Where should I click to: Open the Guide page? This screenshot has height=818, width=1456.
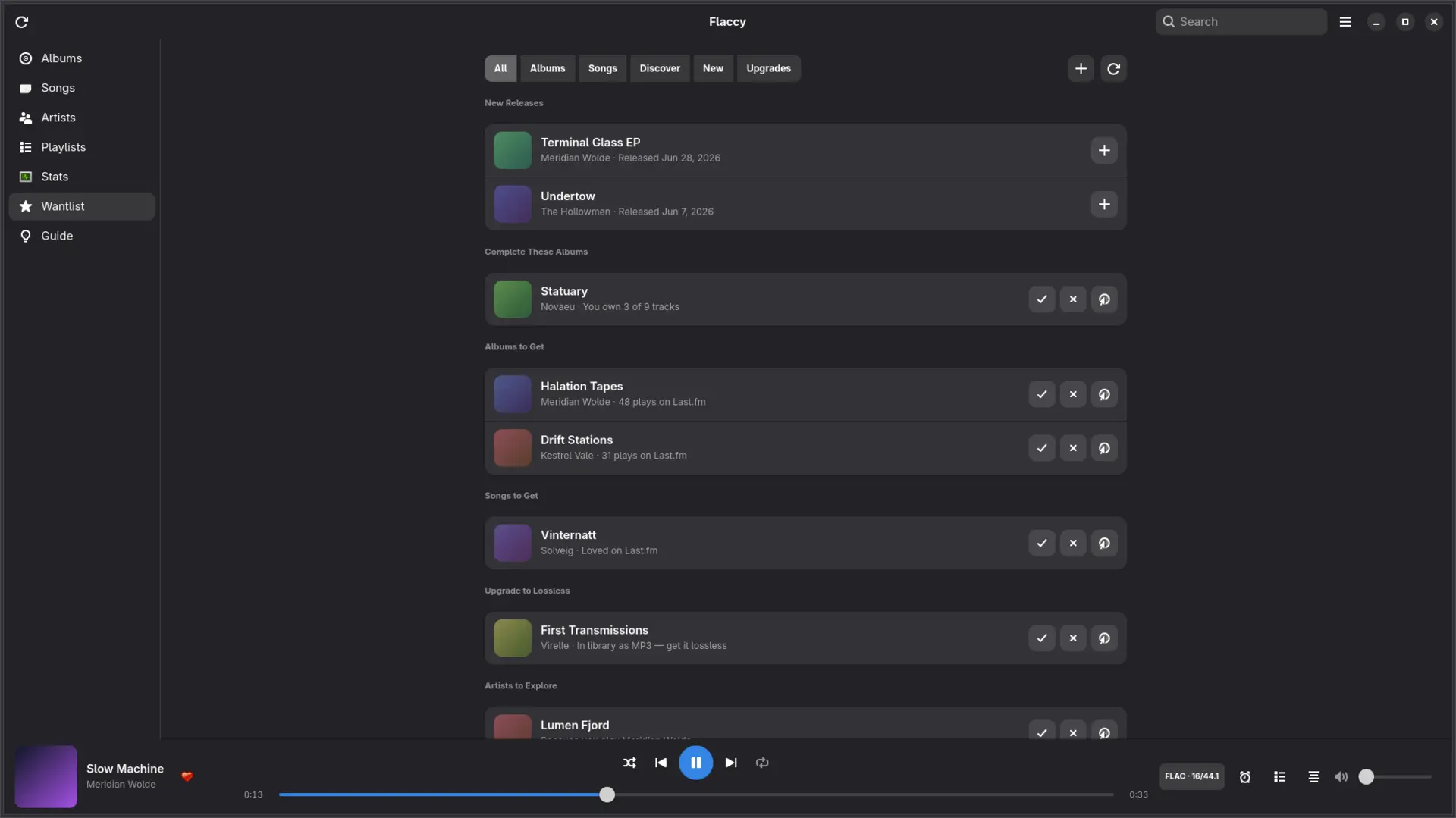(x=81, y=236)
